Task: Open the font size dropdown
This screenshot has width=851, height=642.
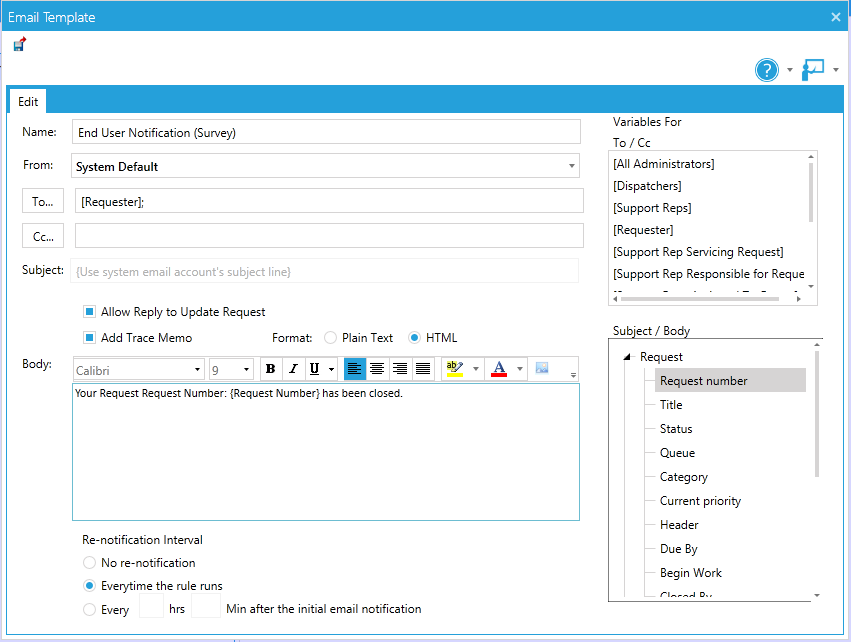Action: pyautogui.click(x=246, y=370)
